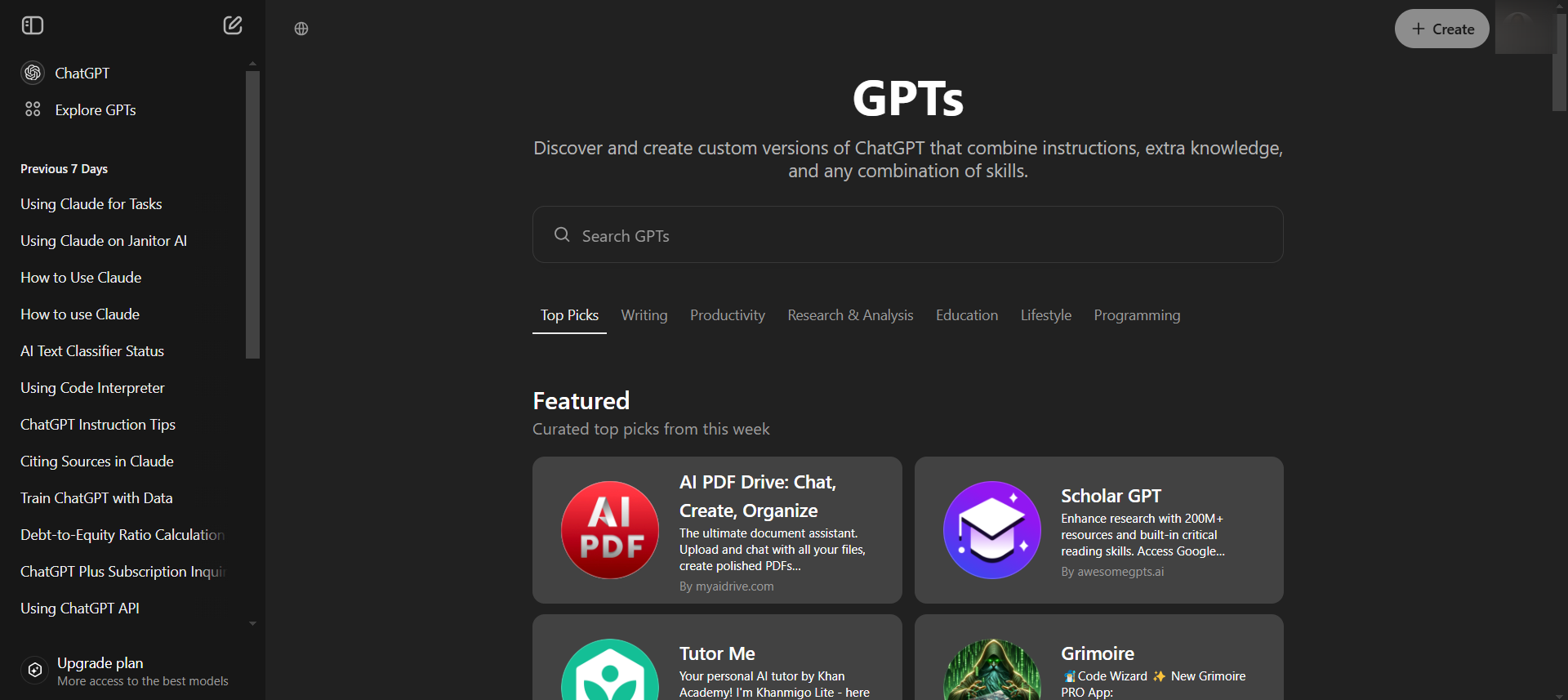Click the sidebar scroll up arrow

point(253,63)
